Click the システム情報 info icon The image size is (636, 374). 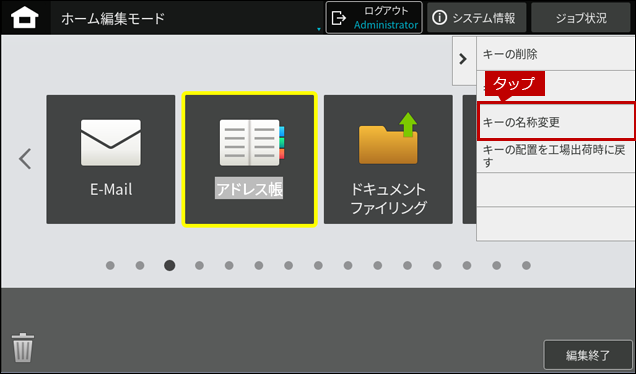point(439,18)
